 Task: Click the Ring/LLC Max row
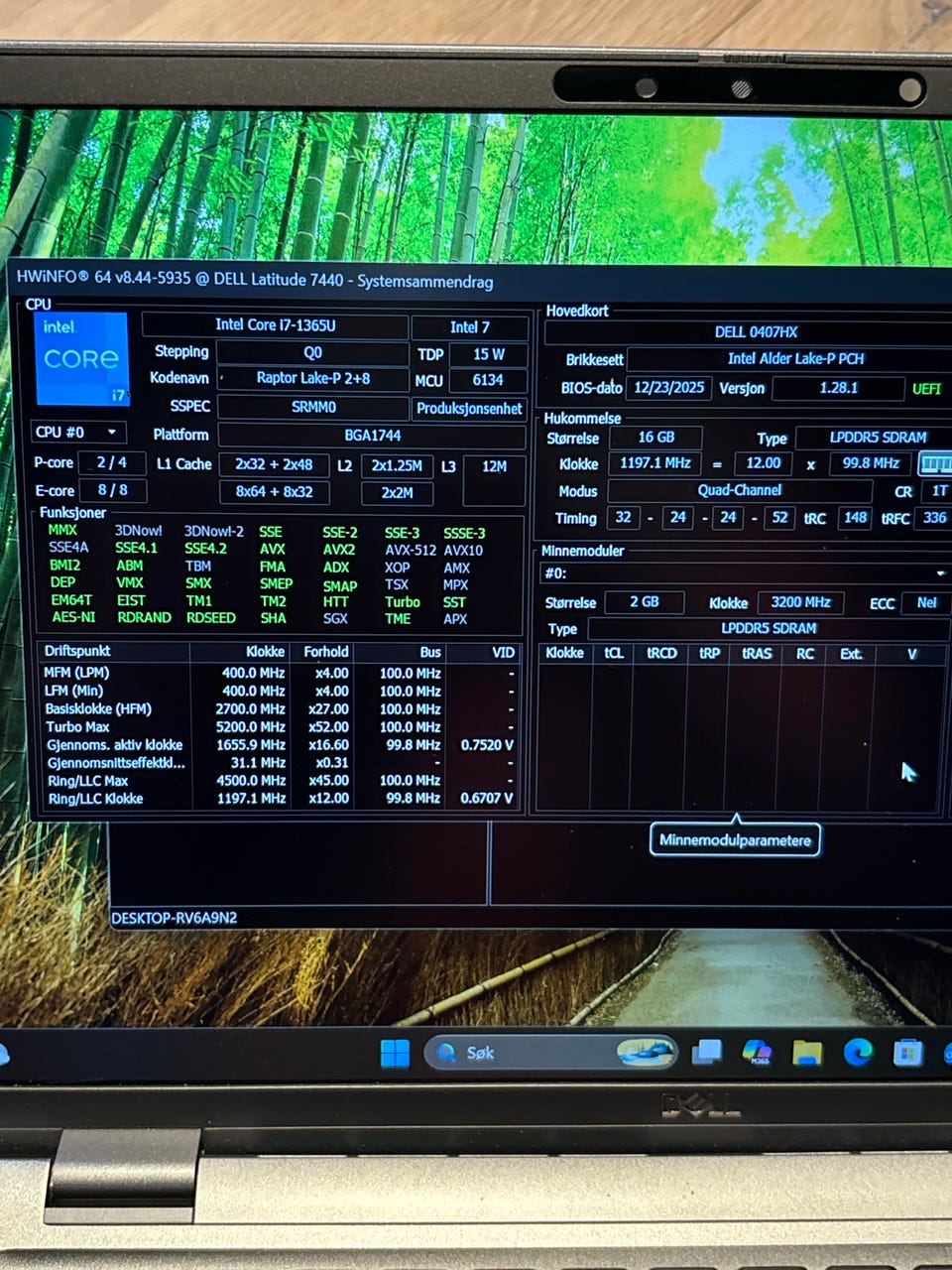(280, 781)
